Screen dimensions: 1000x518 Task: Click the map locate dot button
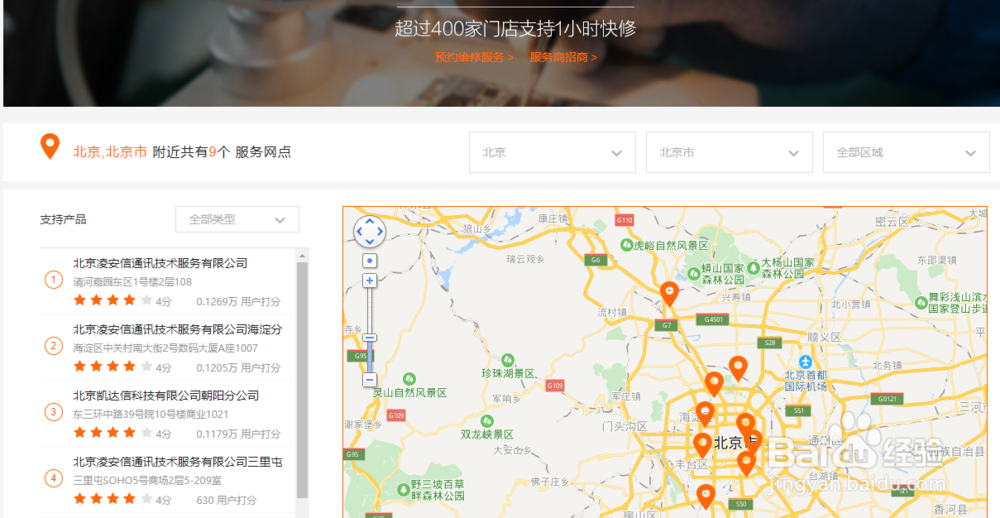click(x=369, y=260)
